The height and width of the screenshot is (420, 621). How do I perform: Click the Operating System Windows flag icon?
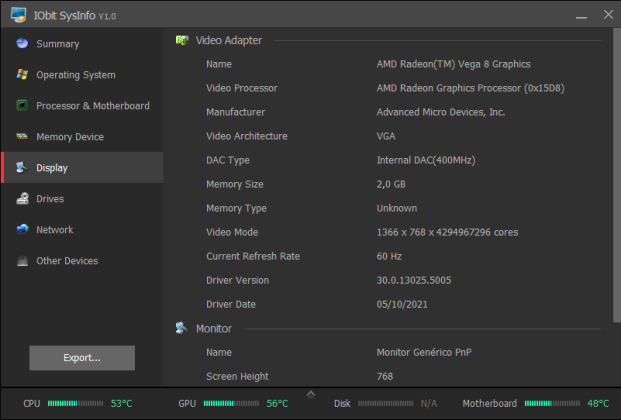pyautogui.click(x=22, y=74)
